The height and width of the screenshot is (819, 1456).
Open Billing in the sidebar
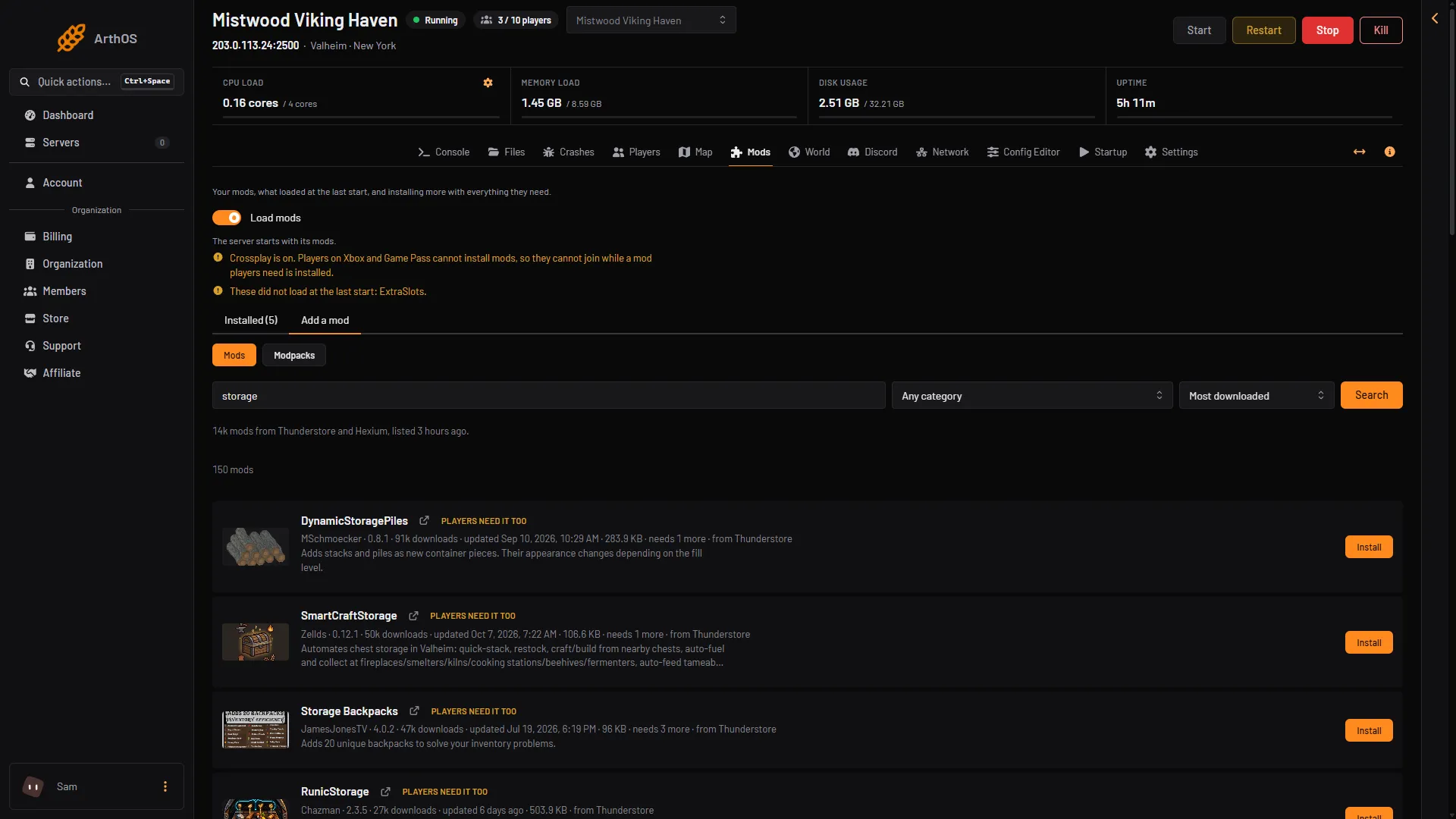(96, 237)
